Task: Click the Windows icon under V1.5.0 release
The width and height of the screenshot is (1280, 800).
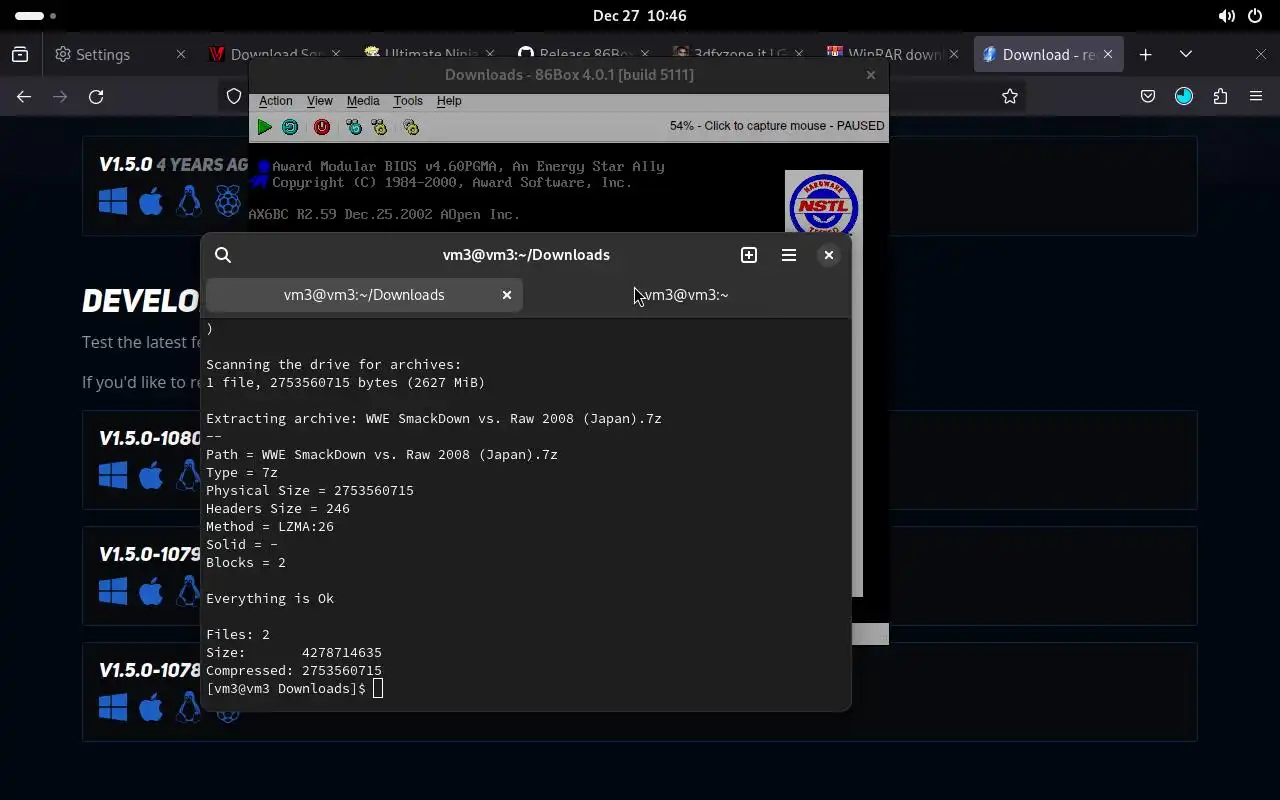Action: click(113, 202)
